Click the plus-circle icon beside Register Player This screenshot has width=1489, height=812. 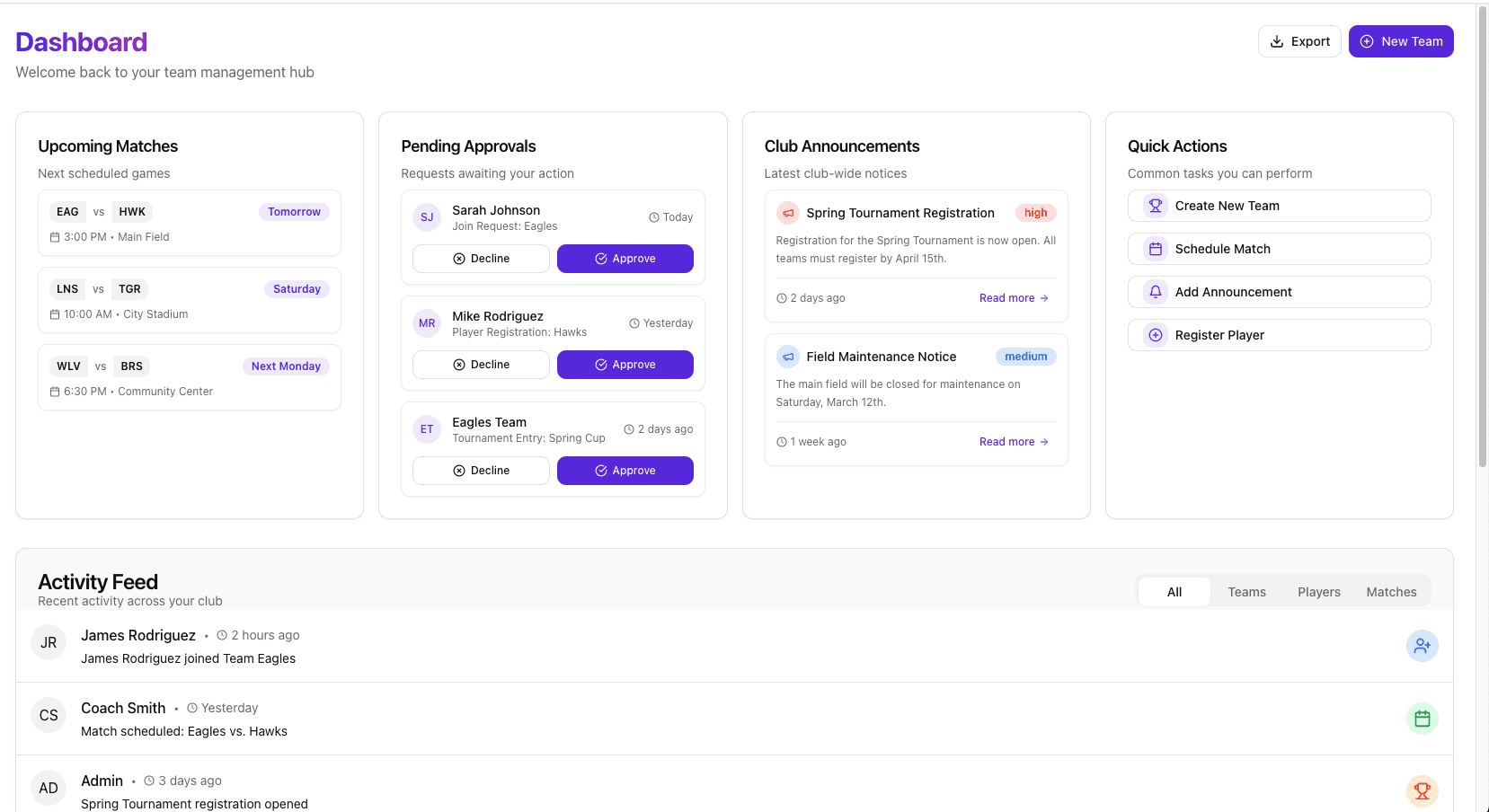[x=1156, y=334]
